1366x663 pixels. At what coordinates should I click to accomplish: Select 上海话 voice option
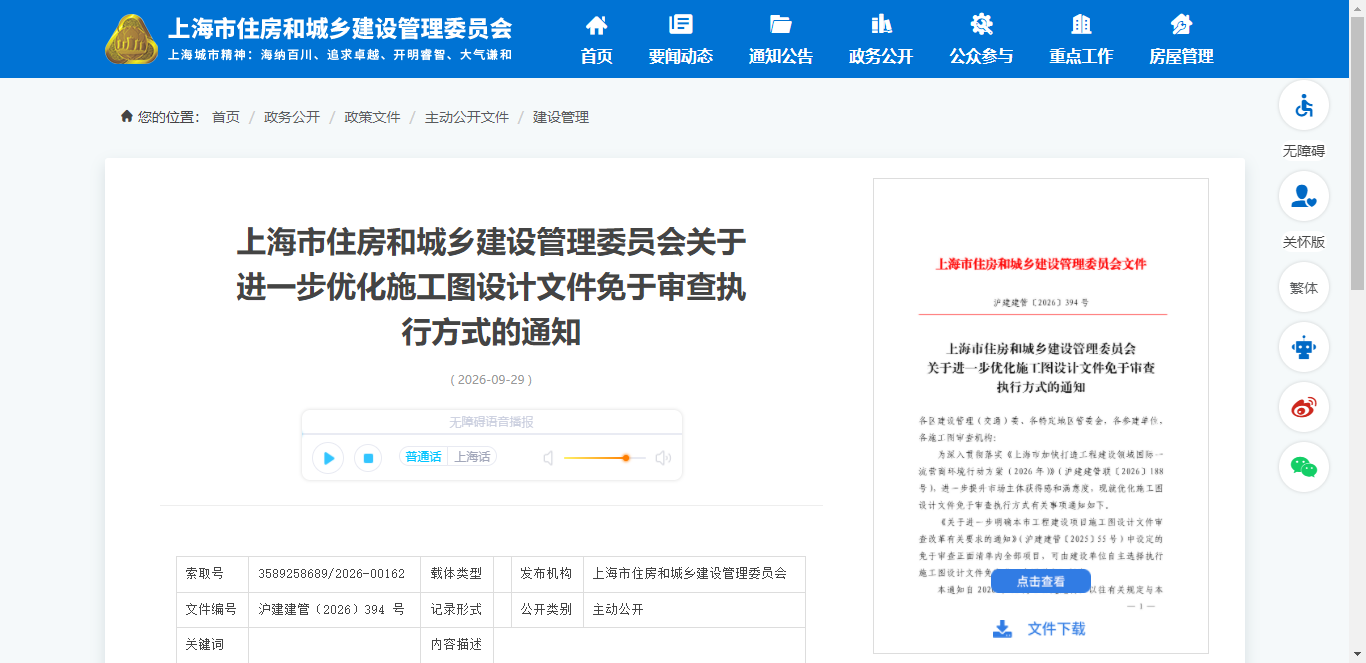pyautogui.click(x=472, y=457)
